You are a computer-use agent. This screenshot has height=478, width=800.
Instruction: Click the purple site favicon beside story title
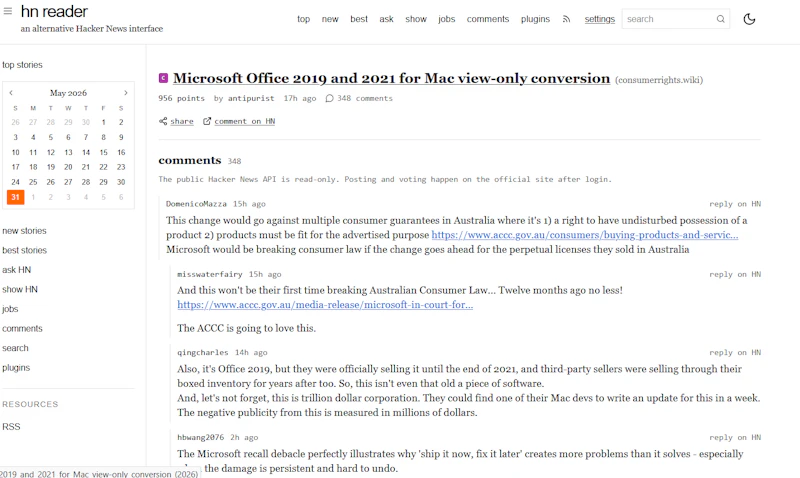[163, 78]
